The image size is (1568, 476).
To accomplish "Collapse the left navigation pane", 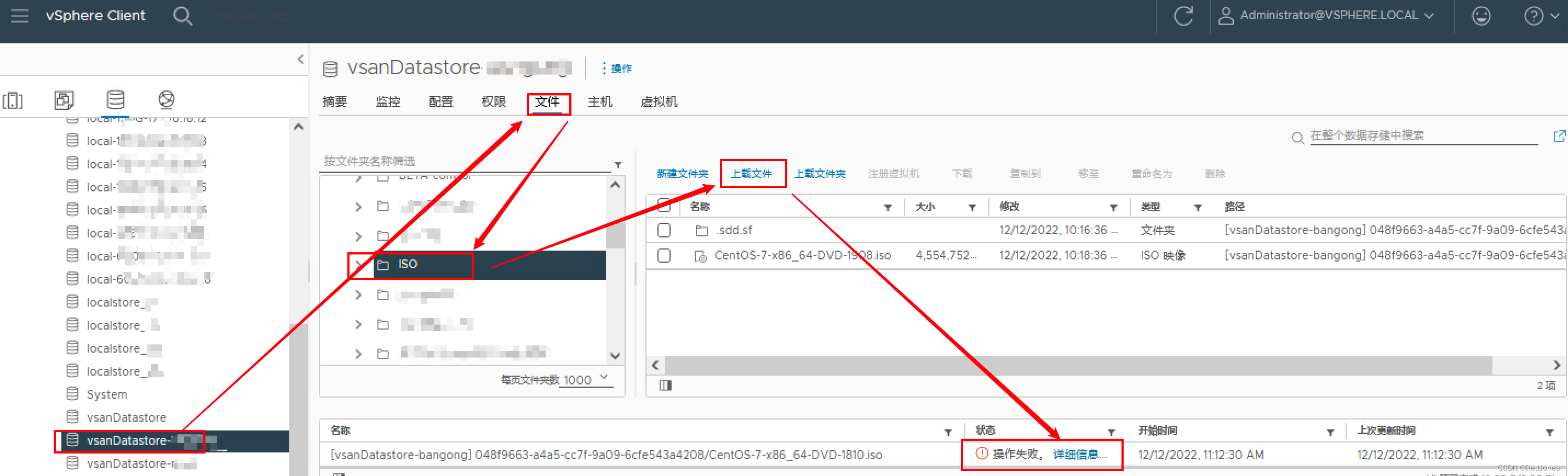I will pos(301,59).
